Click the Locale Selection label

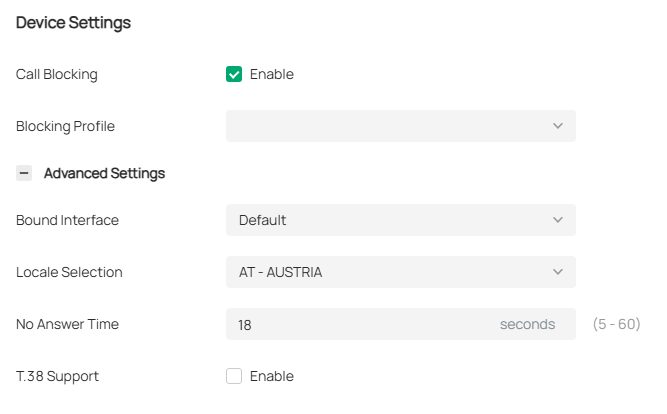(x=69, y=272)
